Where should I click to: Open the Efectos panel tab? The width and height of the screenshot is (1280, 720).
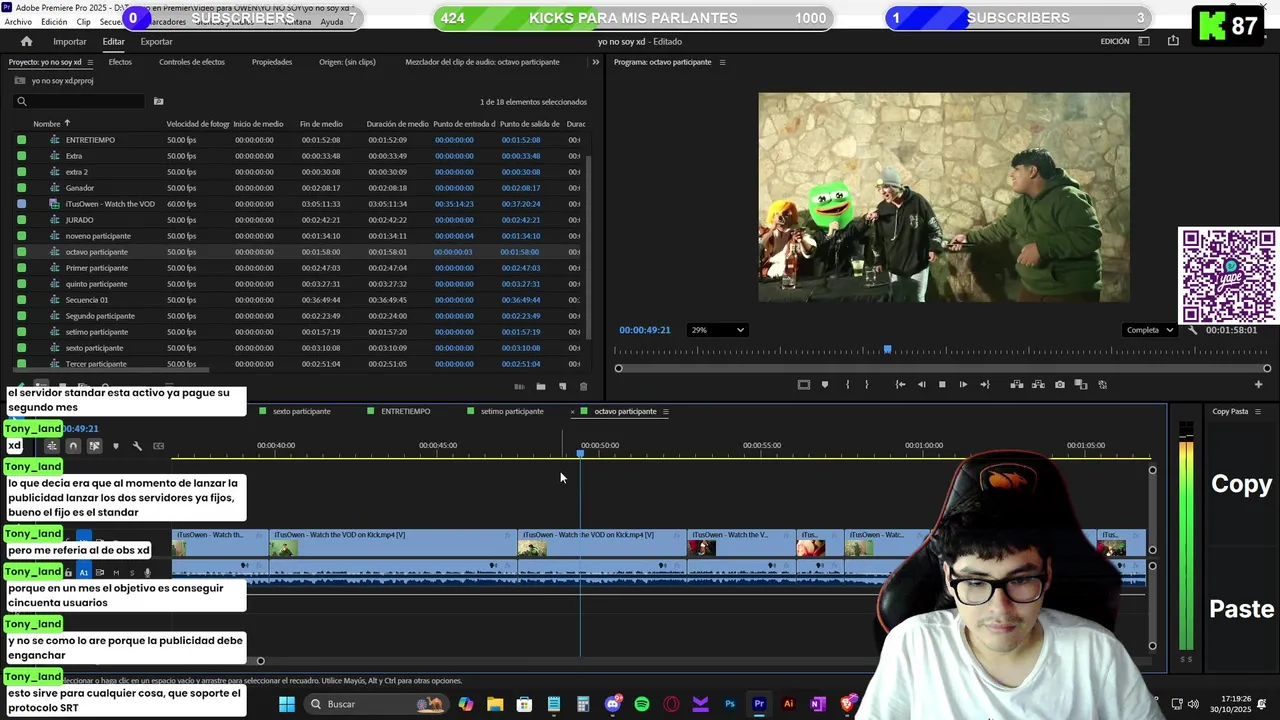point(120,62)
